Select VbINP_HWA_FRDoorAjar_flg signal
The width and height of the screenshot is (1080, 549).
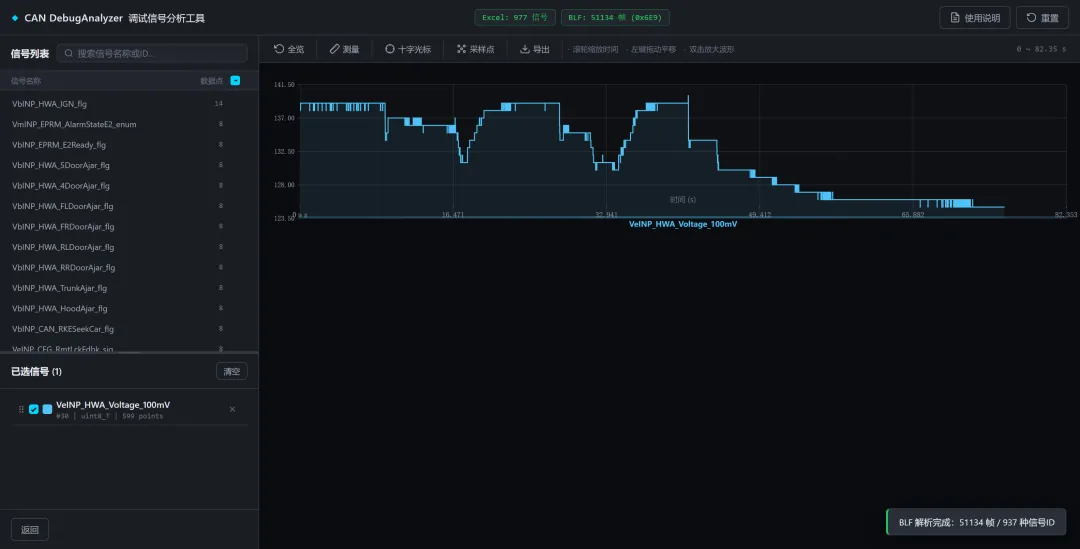coord(129,227)
